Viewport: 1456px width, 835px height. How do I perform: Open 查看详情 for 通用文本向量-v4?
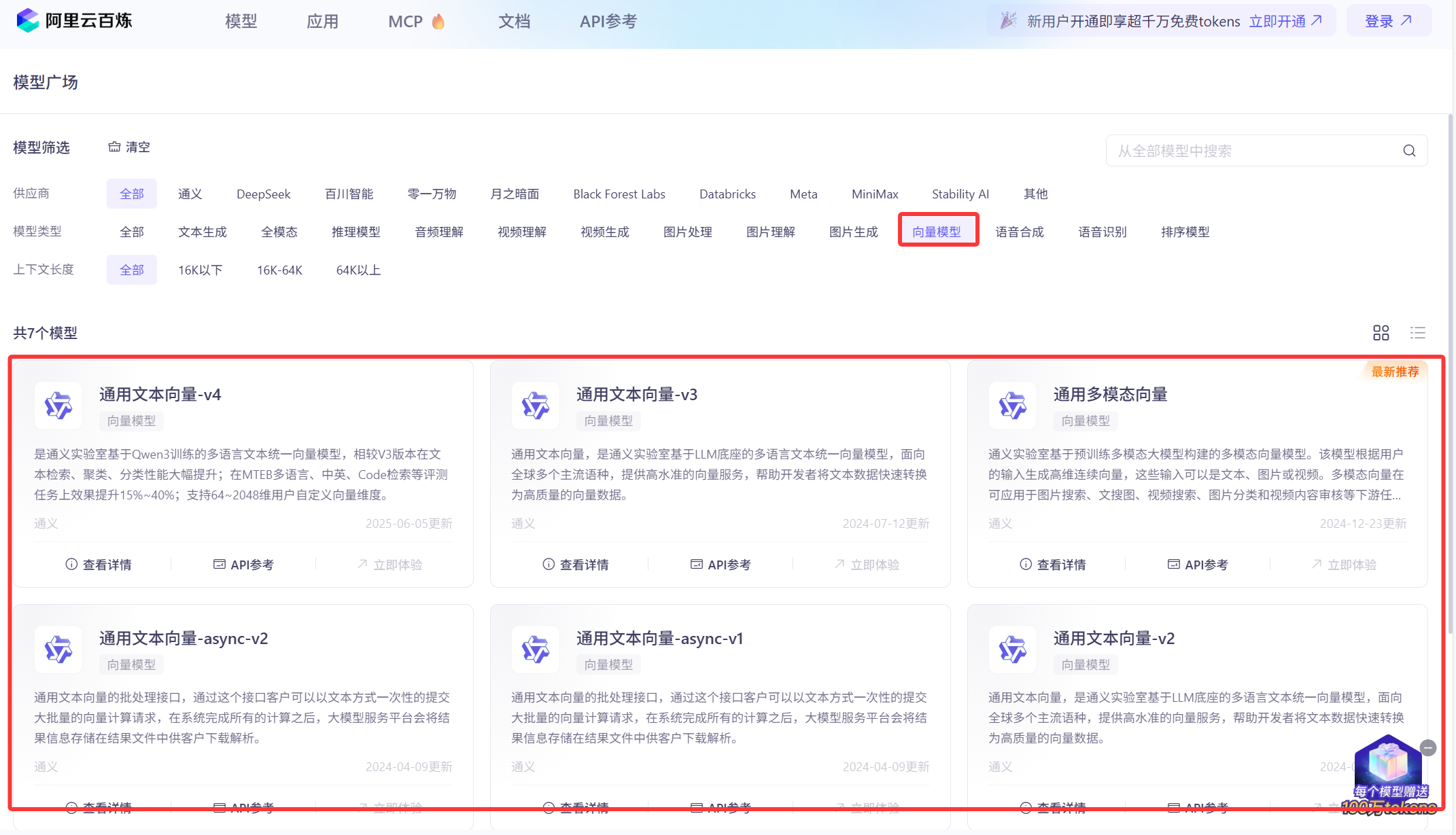[x=99, y=564]
